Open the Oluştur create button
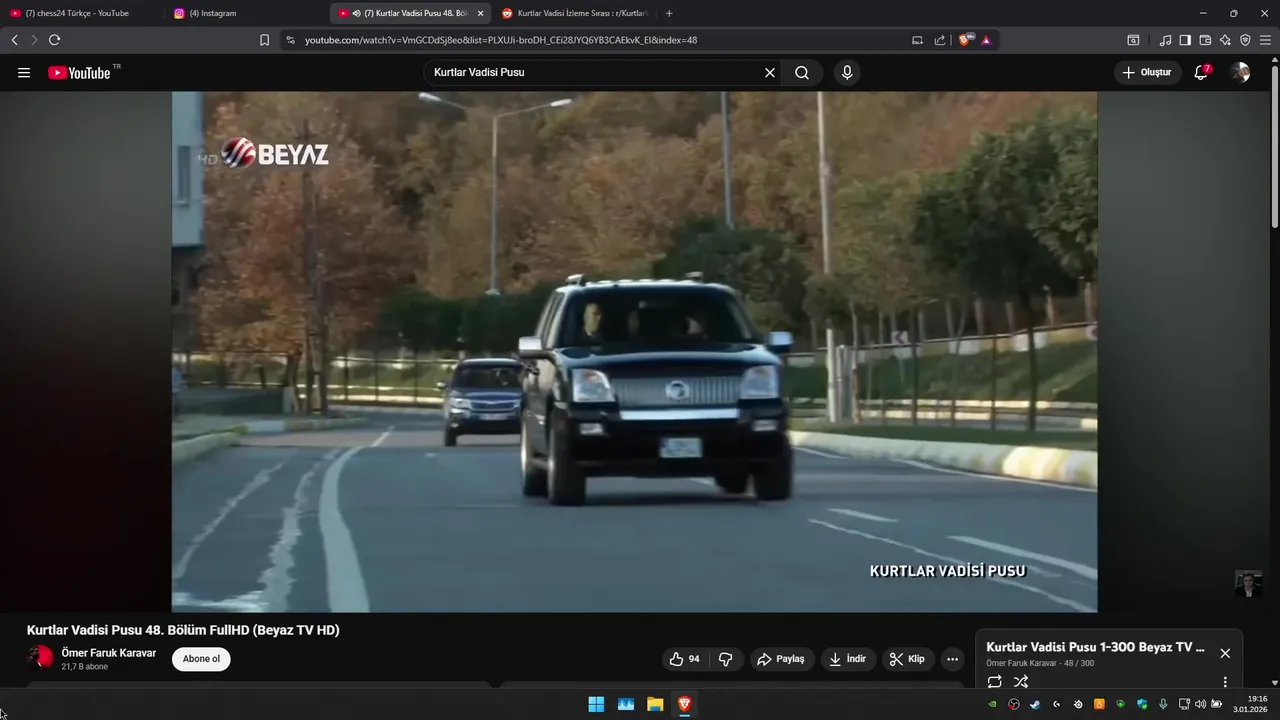The width and height of the screenshot is (1280, 720). pyautogui.click(x=1148, y=73)
